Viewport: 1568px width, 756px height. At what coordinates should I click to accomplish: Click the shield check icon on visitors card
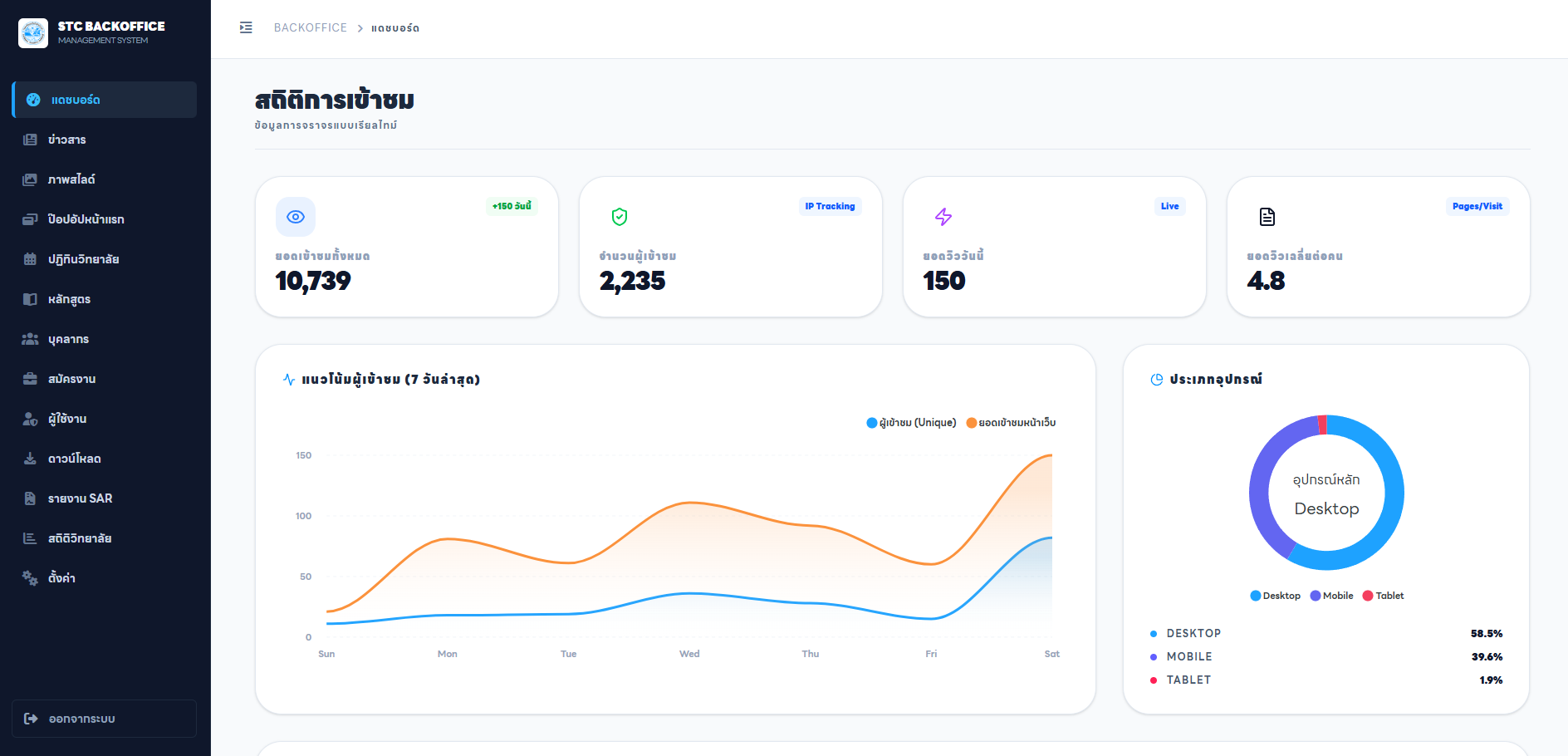tap(620, 217)
